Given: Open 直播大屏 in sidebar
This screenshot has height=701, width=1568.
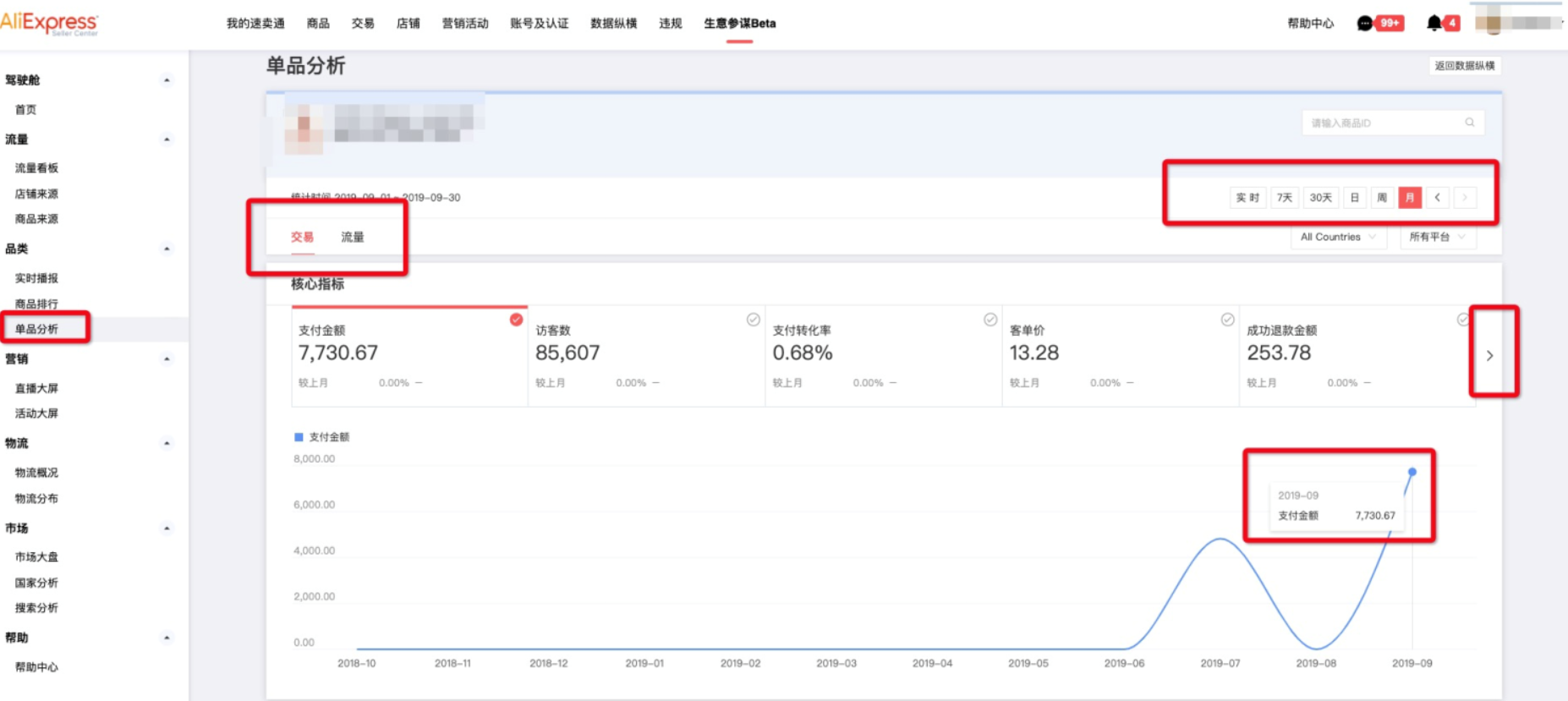Looking at the screenshot, I should tap(36, 388).
